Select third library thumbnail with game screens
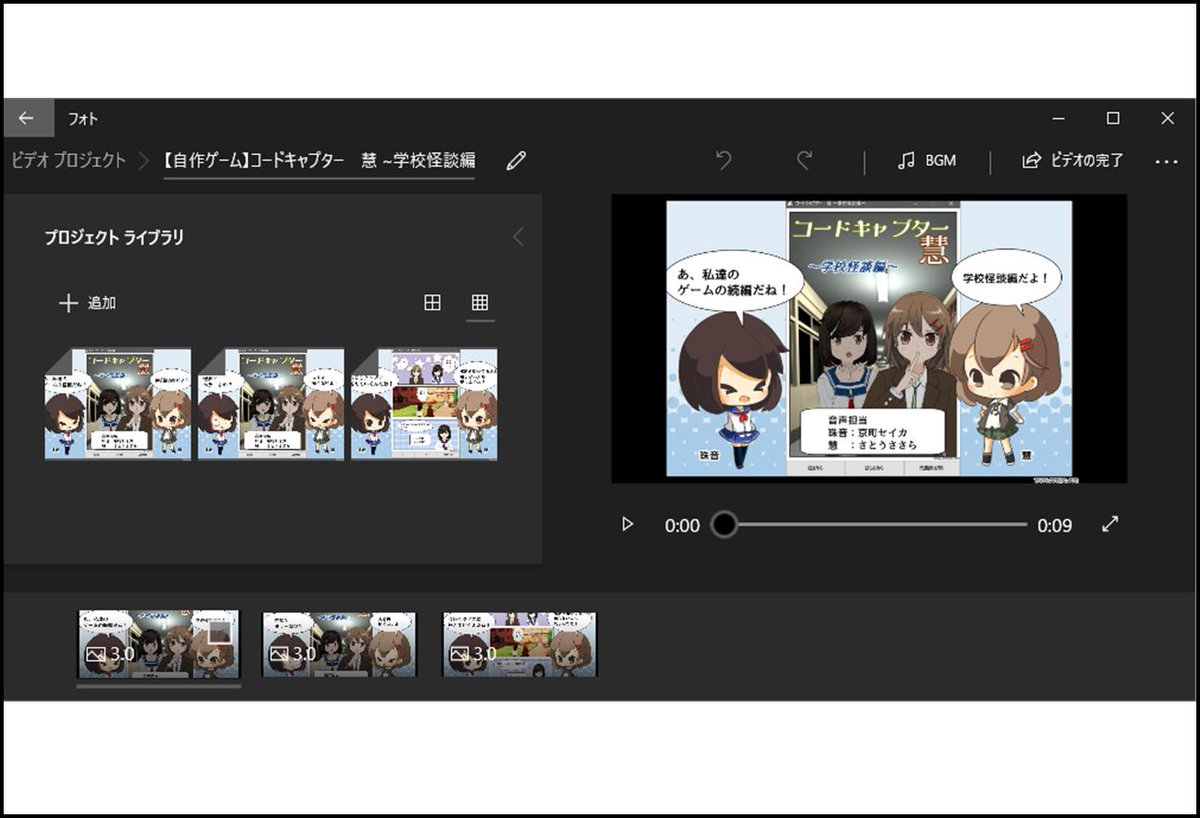The width and height of the screenshot is (1200, 818). [424, 404]
